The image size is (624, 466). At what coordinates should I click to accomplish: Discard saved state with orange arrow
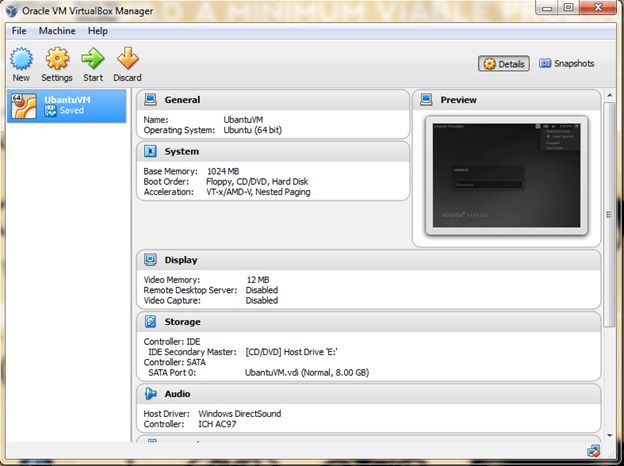(128, 59)
